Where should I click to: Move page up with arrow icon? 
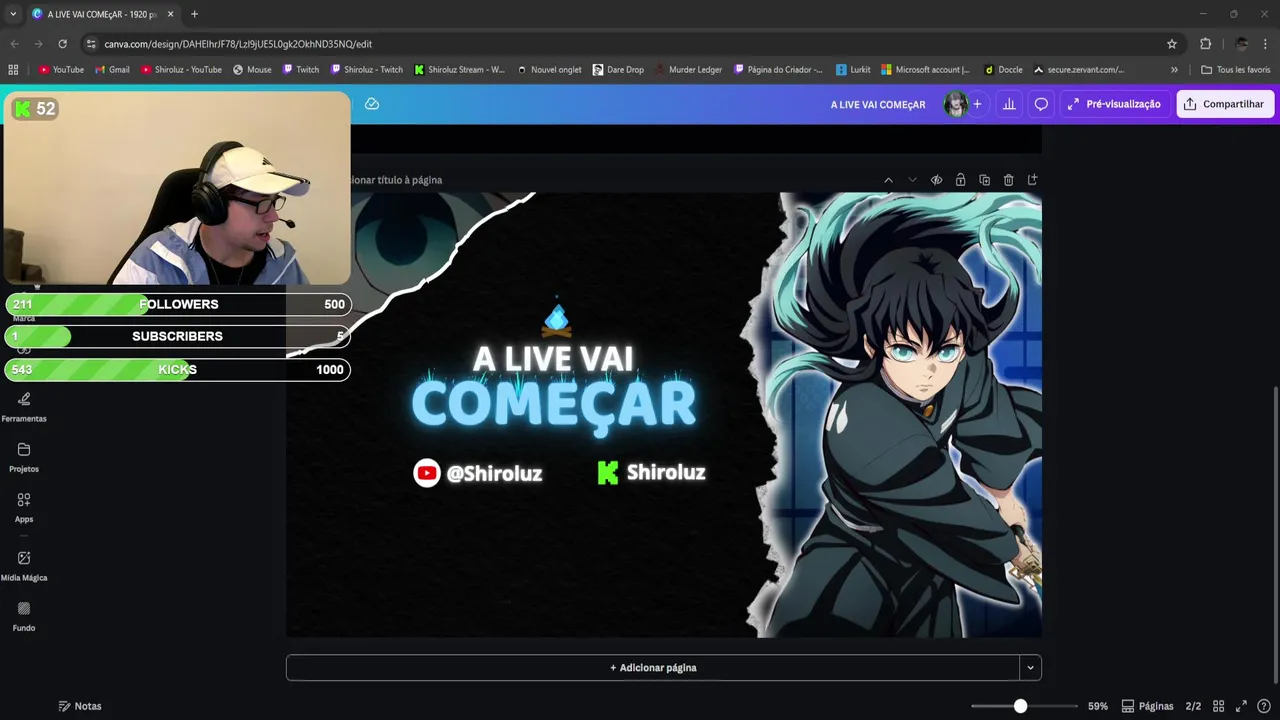(x=888, y=180)
